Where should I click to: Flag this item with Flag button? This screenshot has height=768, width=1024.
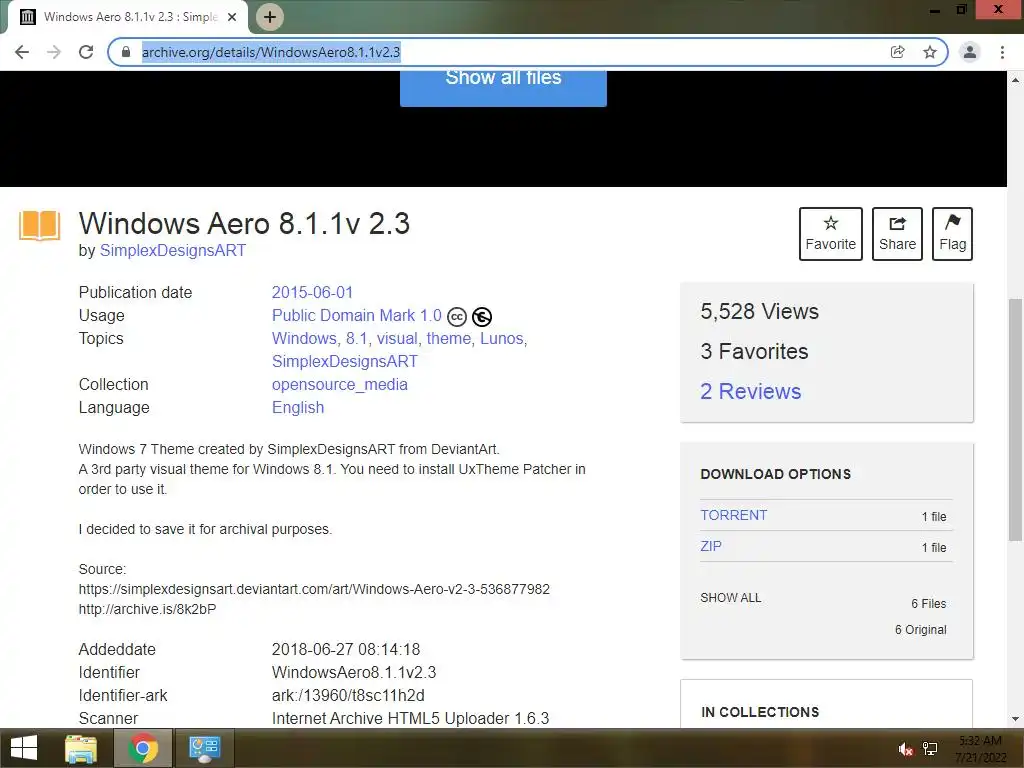tap(953, 234)
